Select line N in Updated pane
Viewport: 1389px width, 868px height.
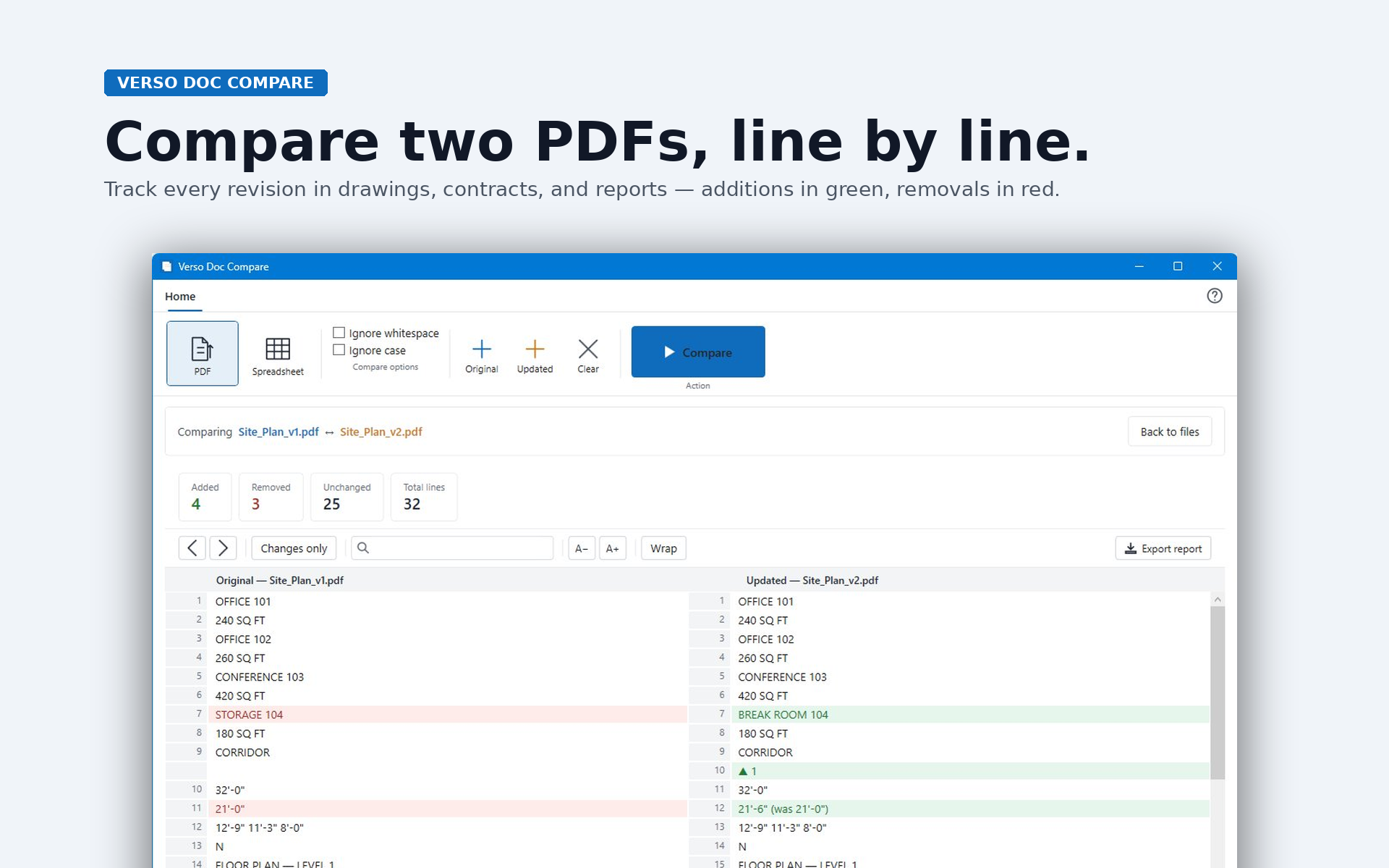point(971,846)
